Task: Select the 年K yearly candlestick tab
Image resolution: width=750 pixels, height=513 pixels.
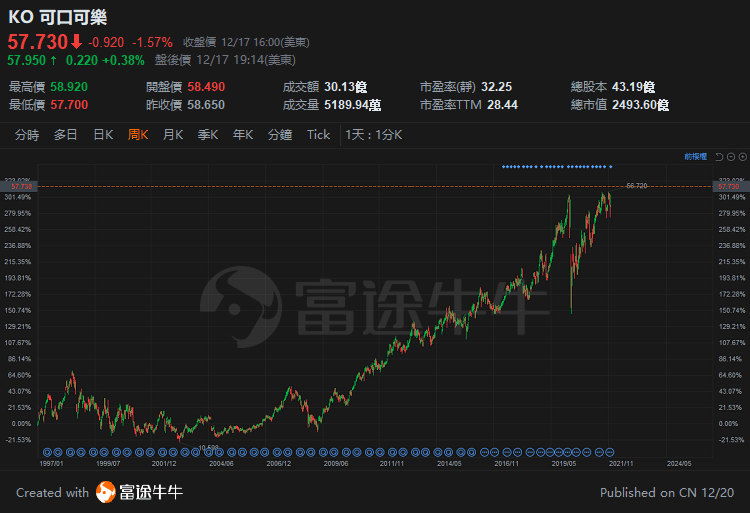Action: click(x=243, y=135)
